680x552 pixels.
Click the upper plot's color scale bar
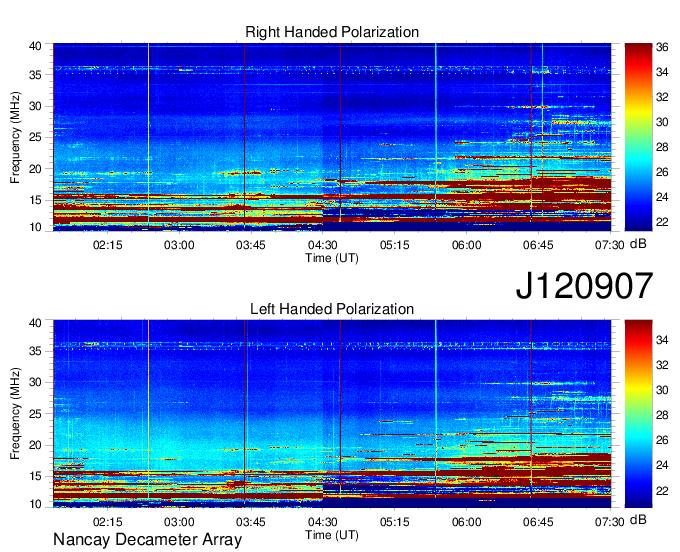point(638,137)
